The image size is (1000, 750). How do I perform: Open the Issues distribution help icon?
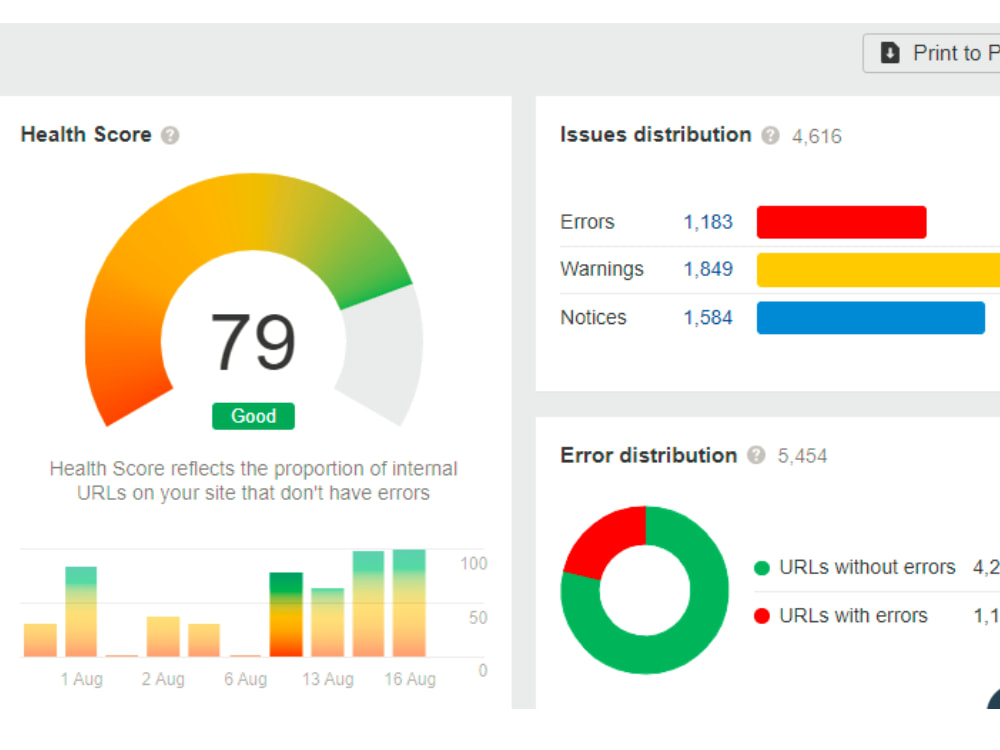(x=770, y=135)
